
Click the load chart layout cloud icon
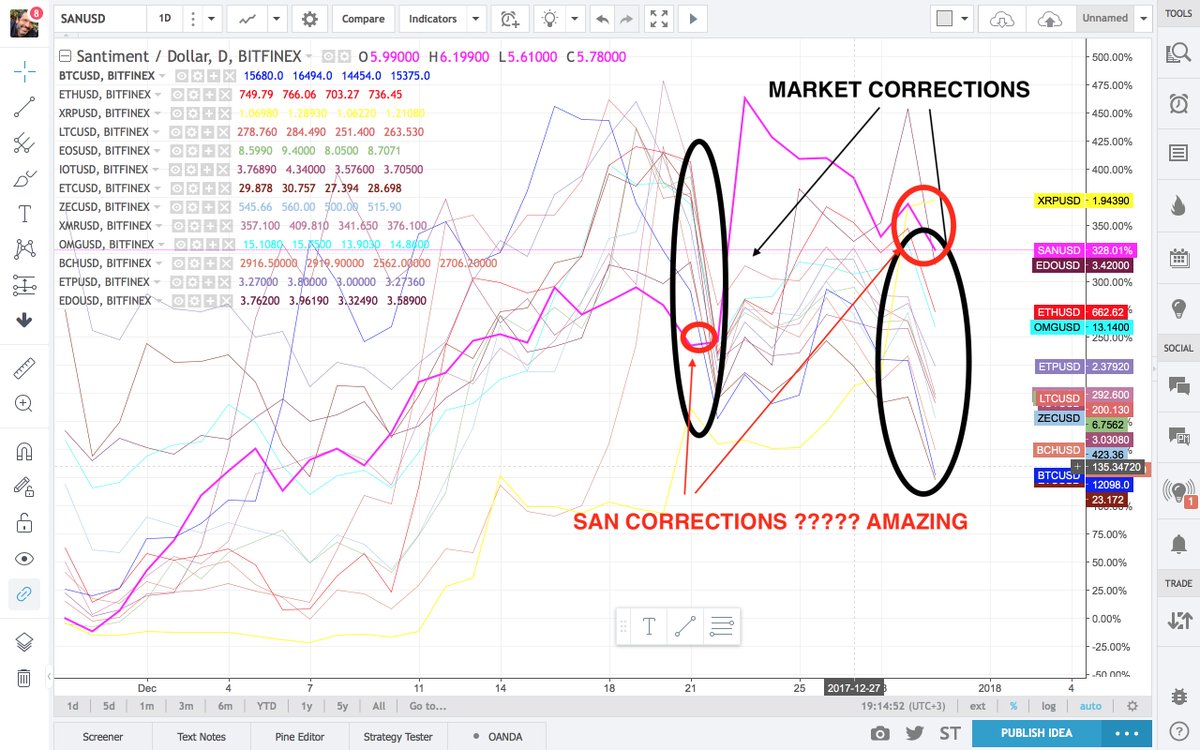click(1003, 19)
